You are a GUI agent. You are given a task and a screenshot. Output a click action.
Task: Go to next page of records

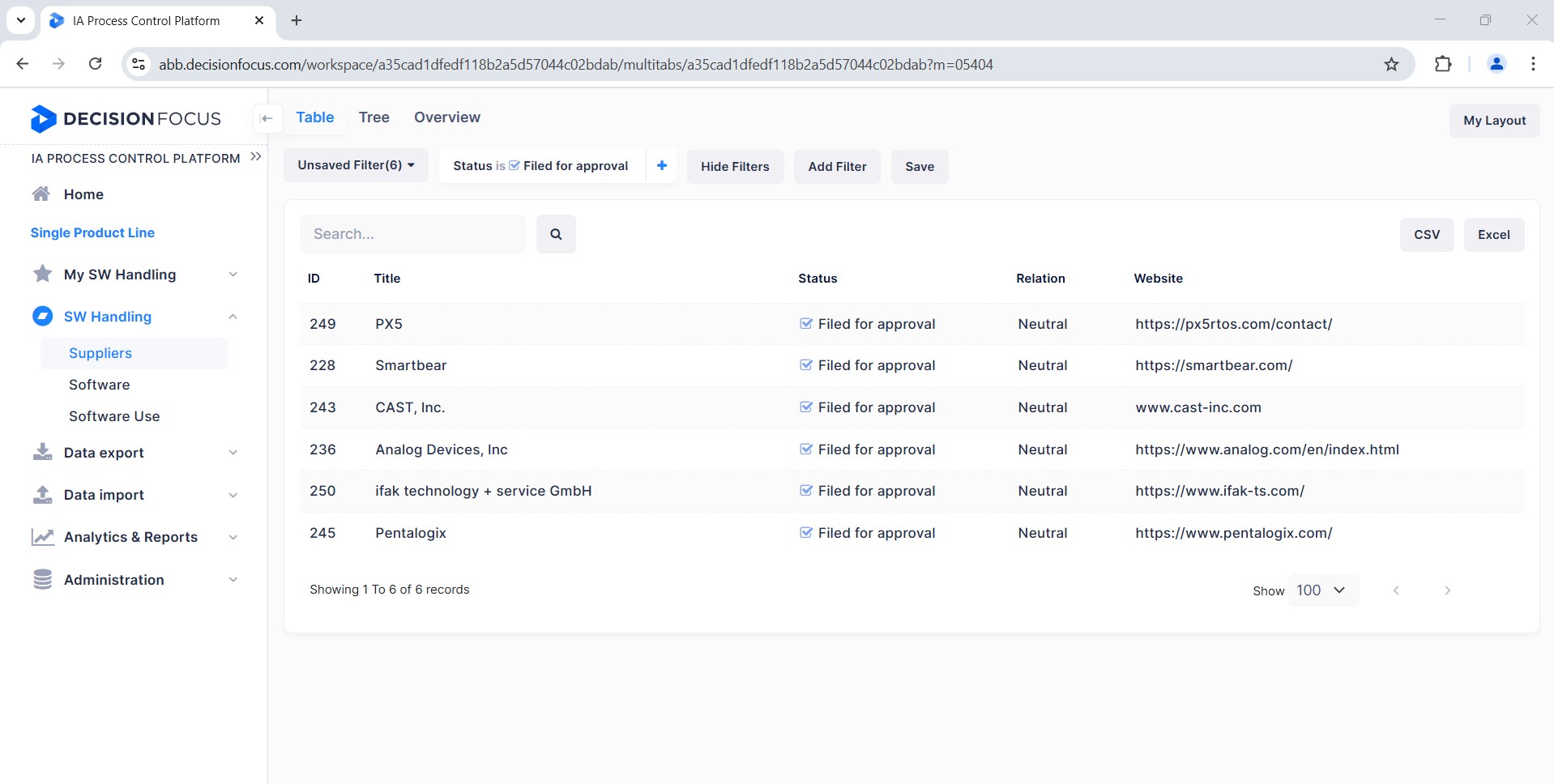click(1447, 590)
